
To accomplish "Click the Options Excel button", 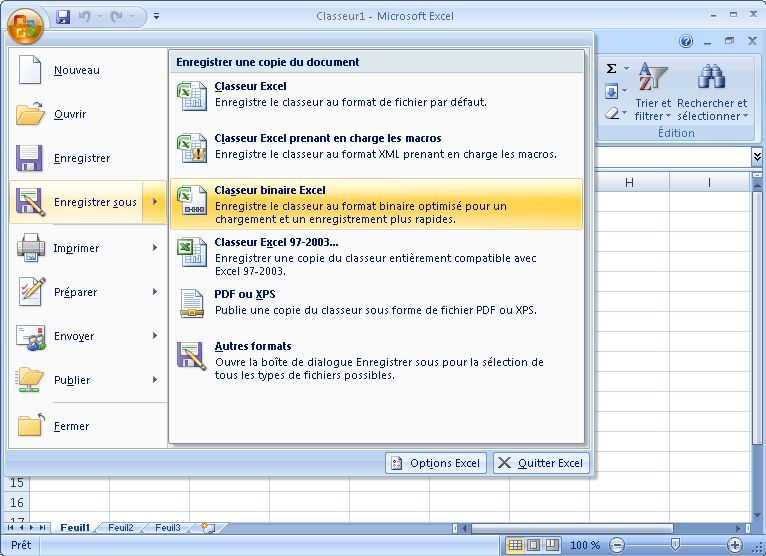I will point(436,463).
